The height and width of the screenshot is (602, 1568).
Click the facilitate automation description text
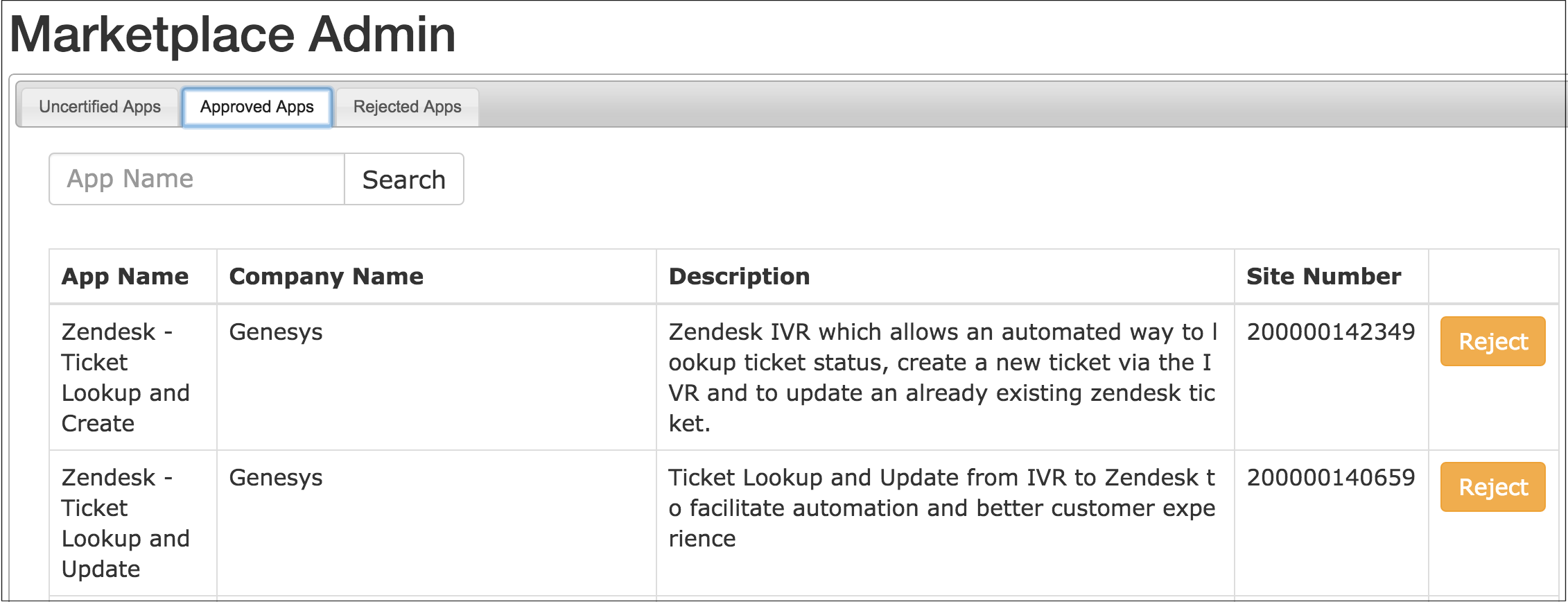tap(942, 508)
